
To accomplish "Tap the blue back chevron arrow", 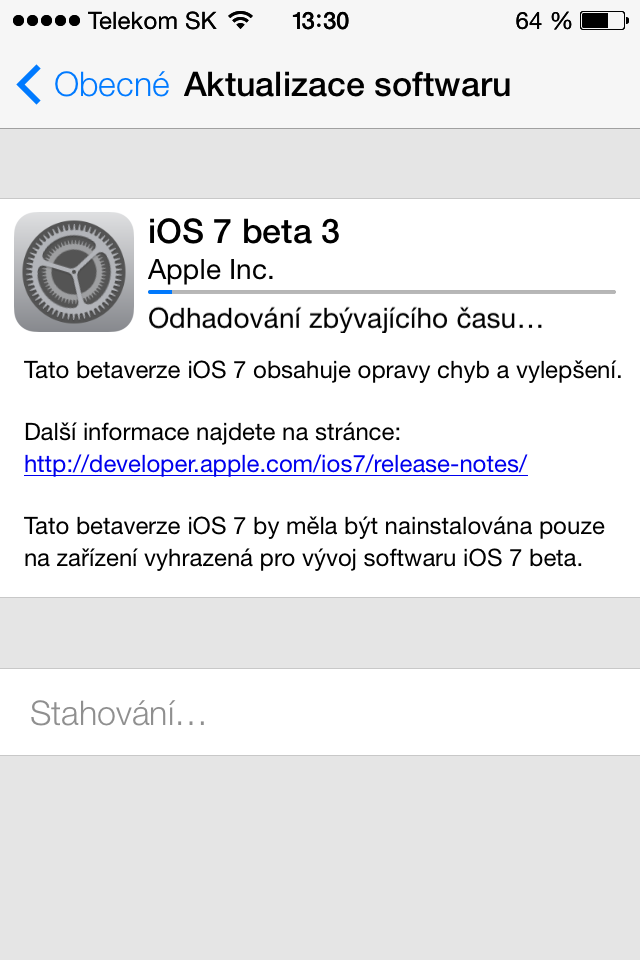I will pos(29,85).
